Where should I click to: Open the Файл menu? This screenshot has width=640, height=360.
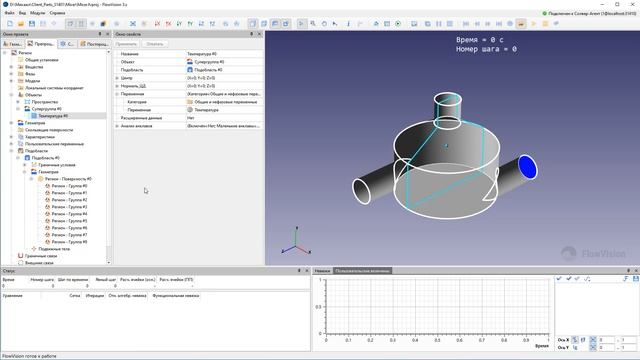(x=9, y=13)
